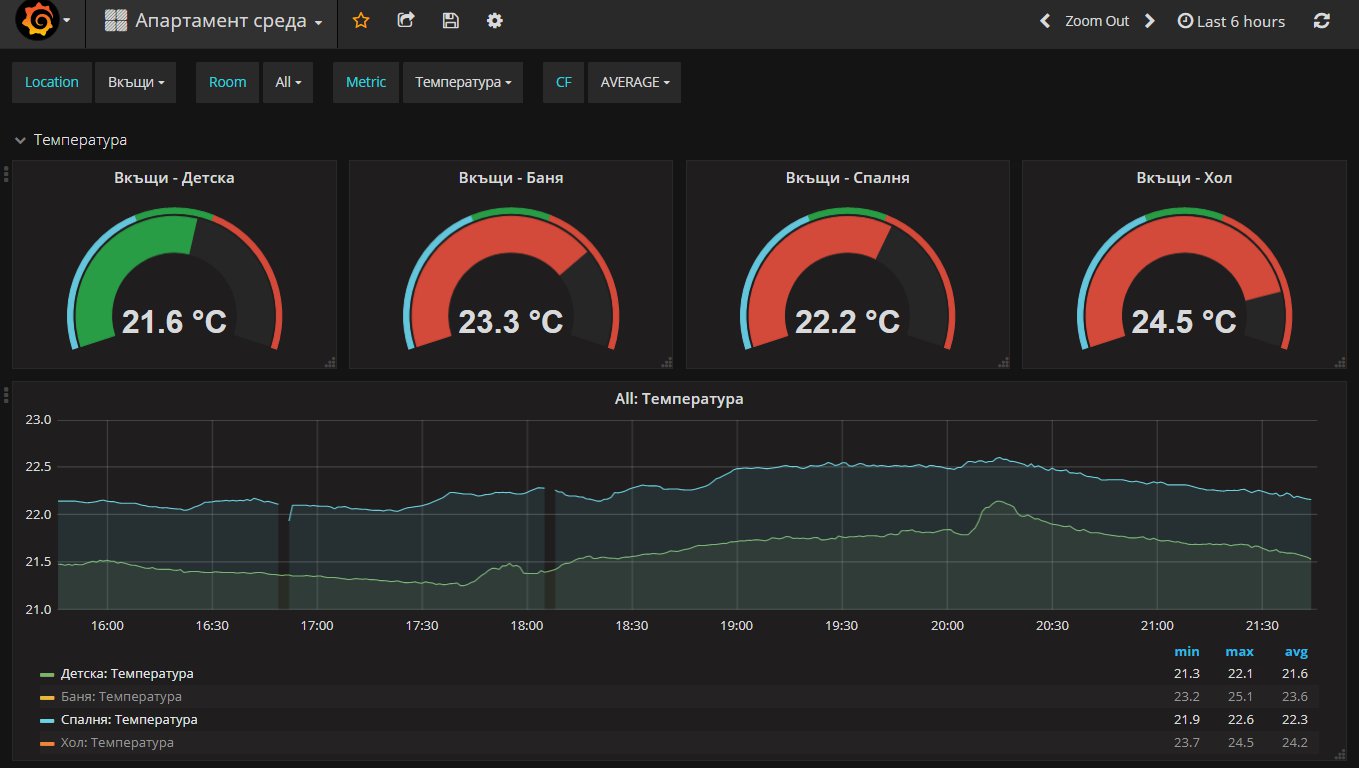Screen dimensions: 1359x768
Task: Open the Вкъщи - Баня panel title menu
Action: click(x=511, y=178)
